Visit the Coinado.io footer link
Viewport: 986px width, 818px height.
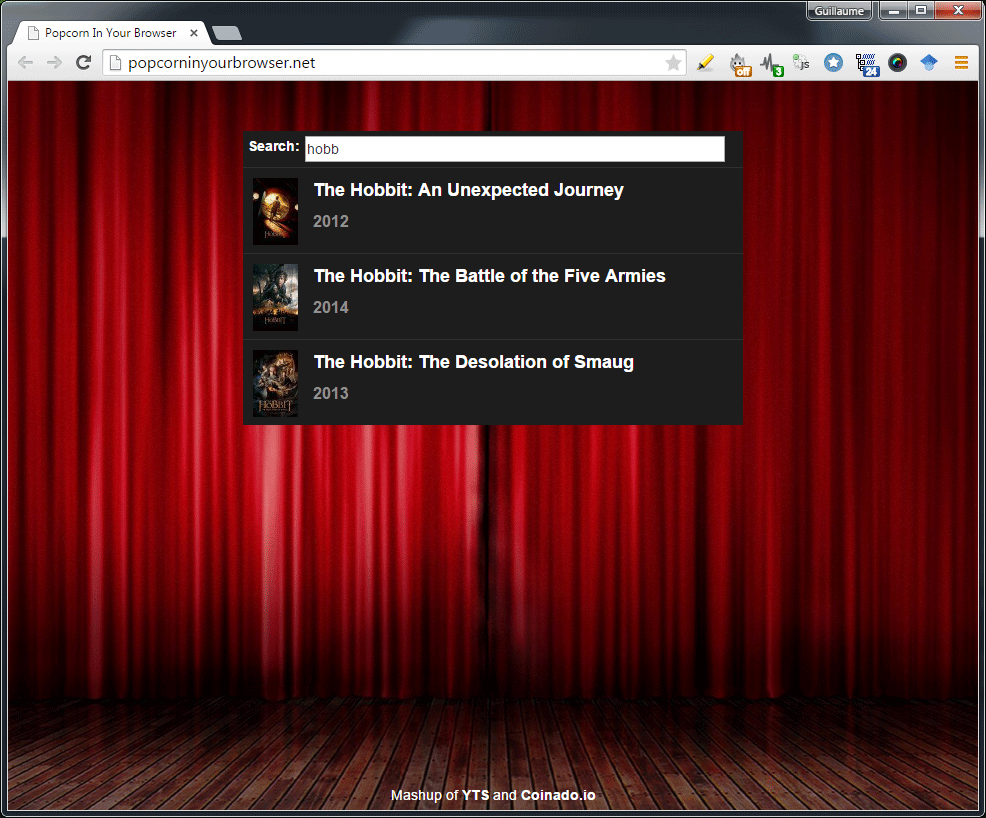coord(558,796)
